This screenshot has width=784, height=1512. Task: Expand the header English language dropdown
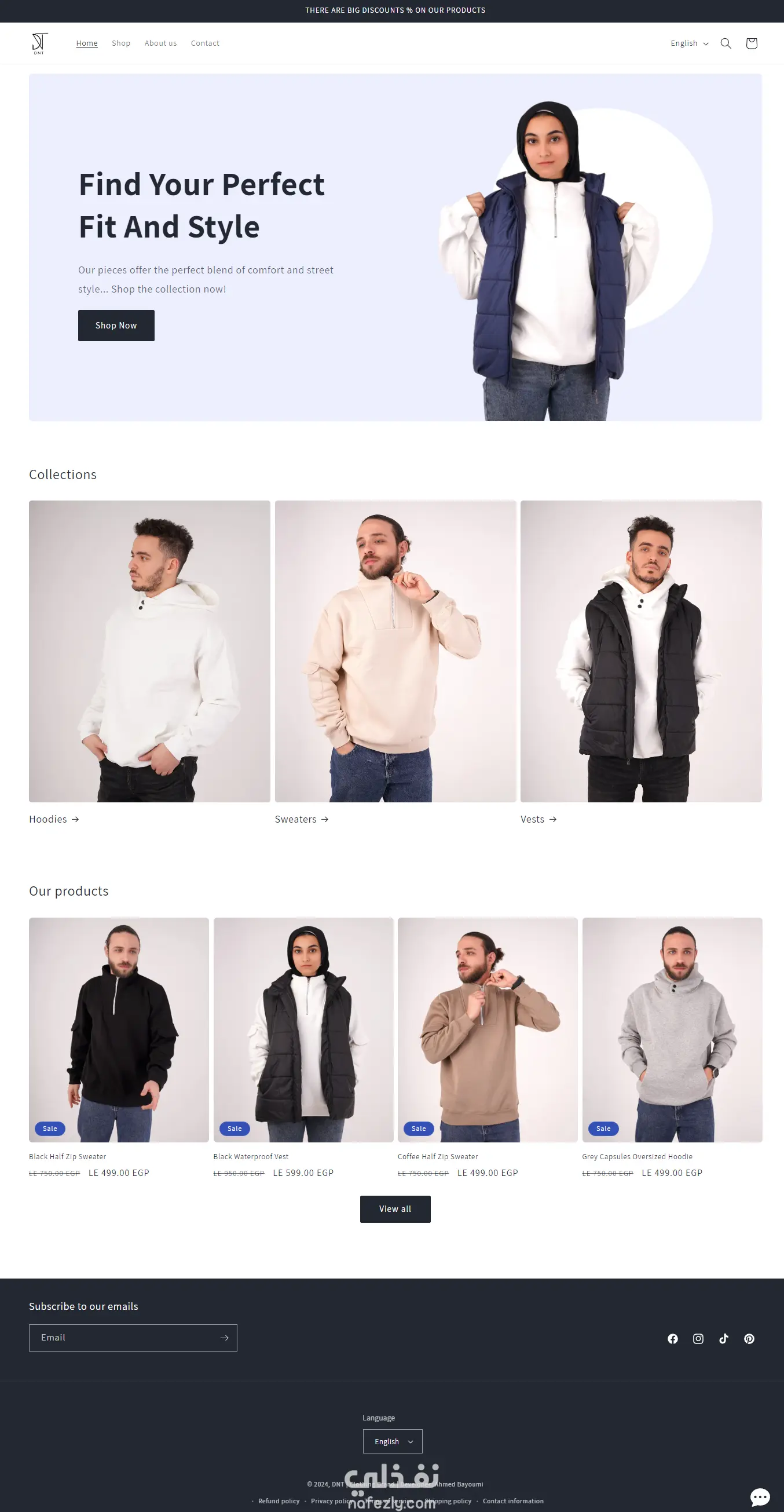pyautogui.click(x=690, y=43)
